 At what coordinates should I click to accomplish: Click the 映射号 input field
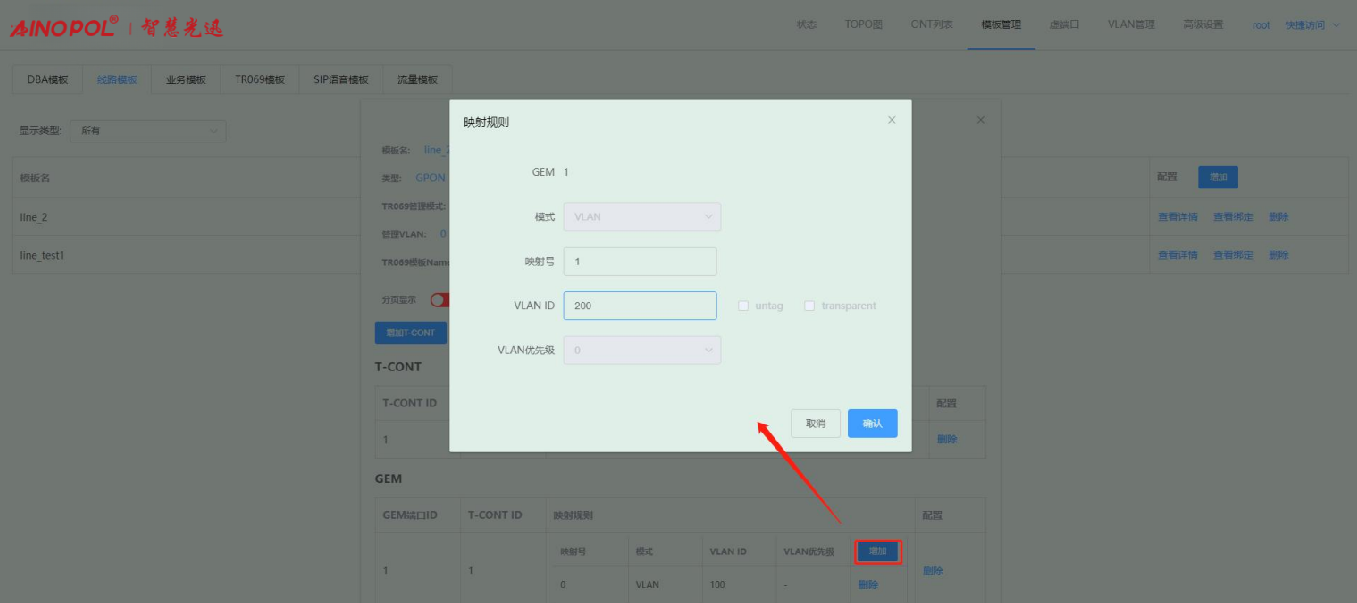pos(640,261)
